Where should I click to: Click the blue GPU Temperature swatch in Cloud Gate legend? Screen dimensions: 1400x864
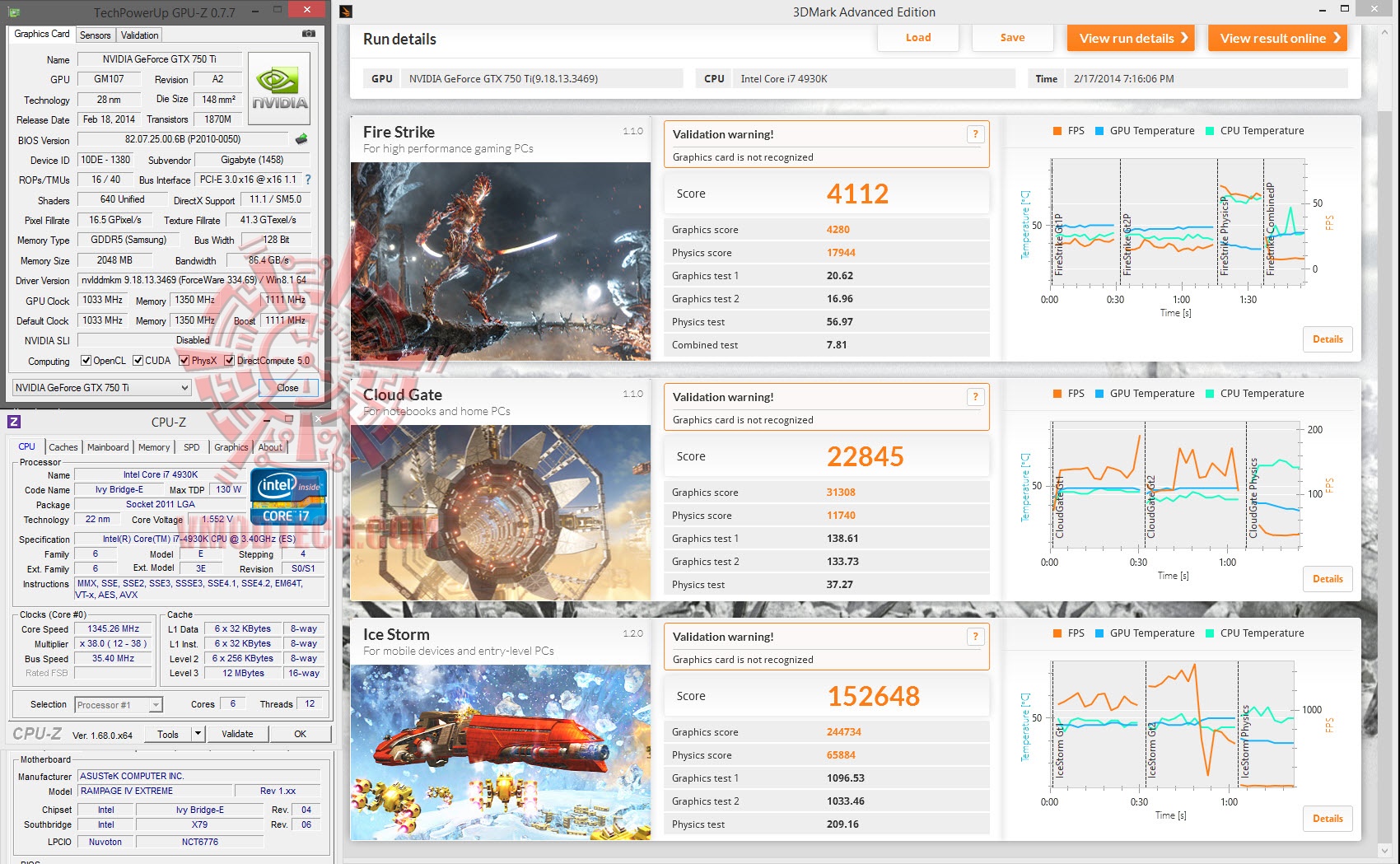coord(1099,394)
